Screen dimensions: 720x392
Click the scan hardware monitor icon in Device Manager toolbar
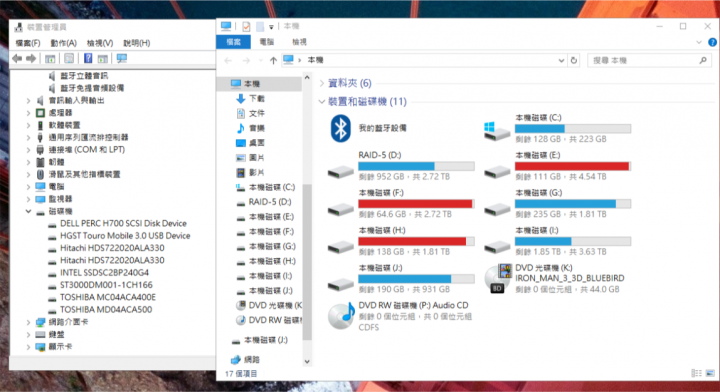(x=122, y=58)
